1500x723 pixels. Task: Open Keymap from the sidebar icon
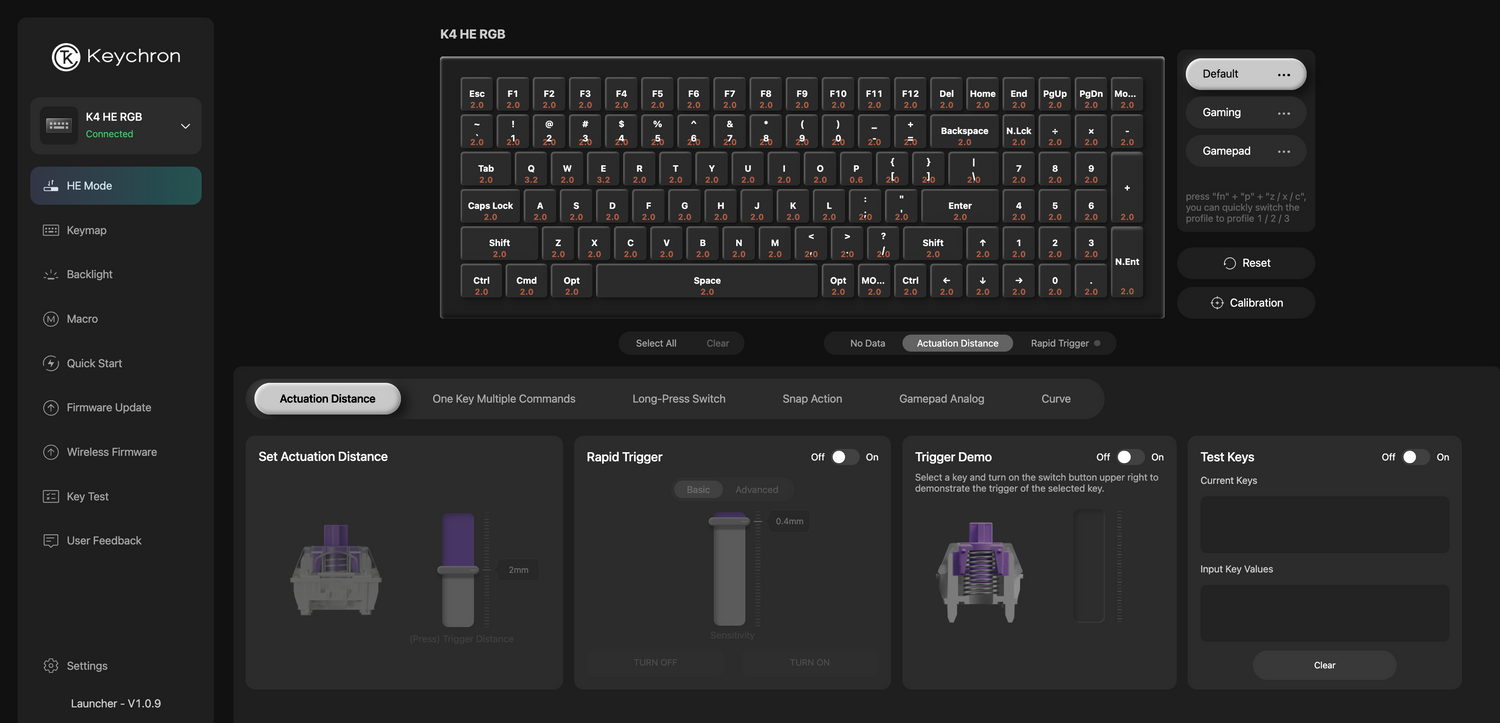[51, 230]
